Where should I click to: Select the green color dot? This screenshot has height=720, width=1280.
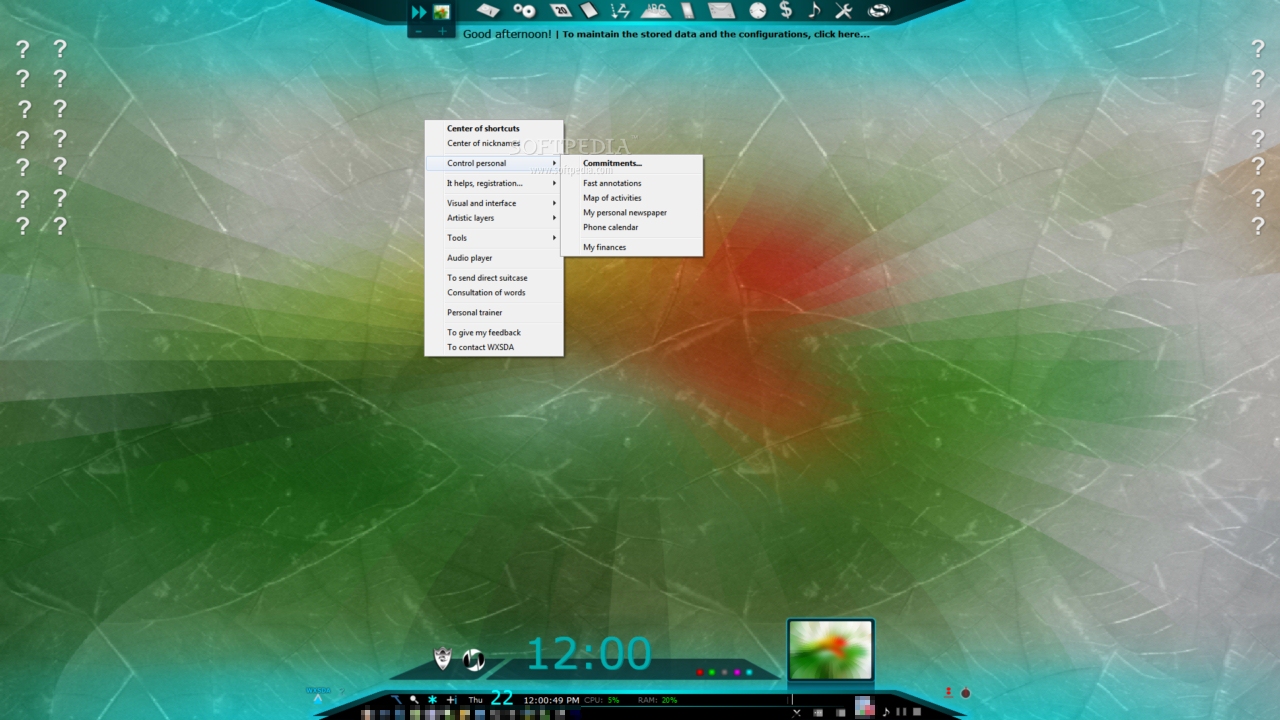coord(712,672)
